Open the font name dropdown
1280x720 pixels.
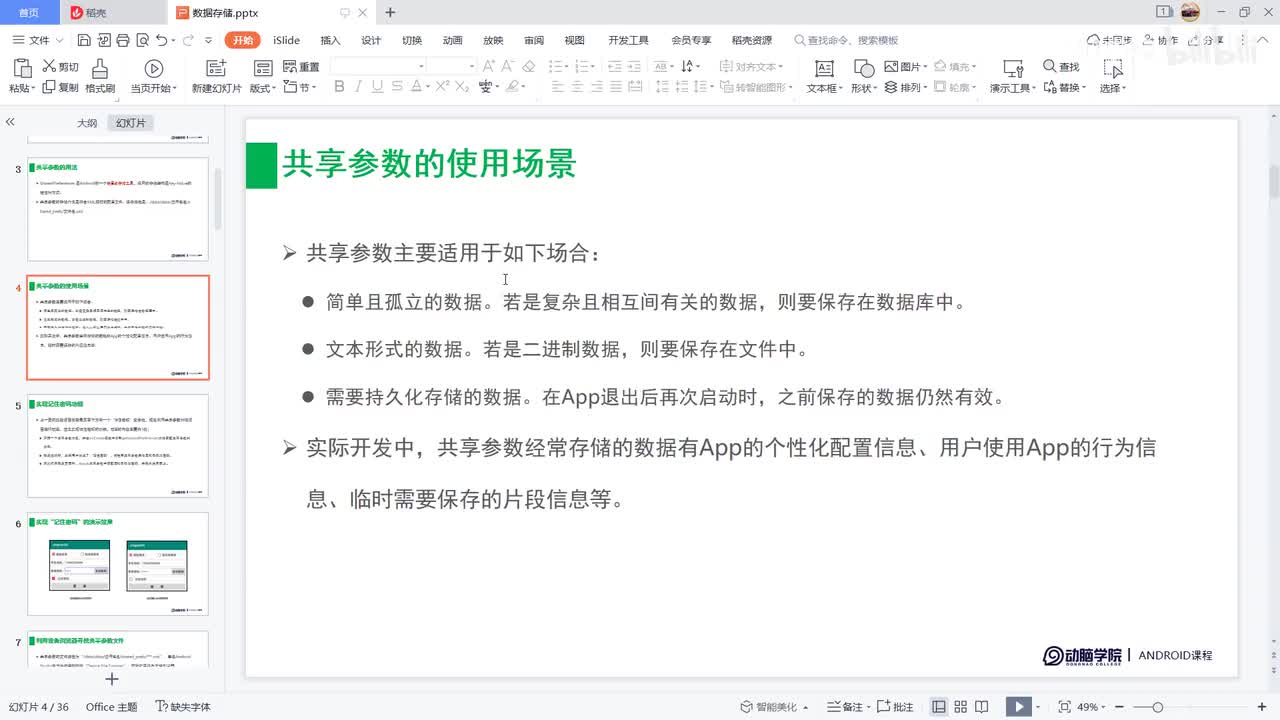click(422, 67)
